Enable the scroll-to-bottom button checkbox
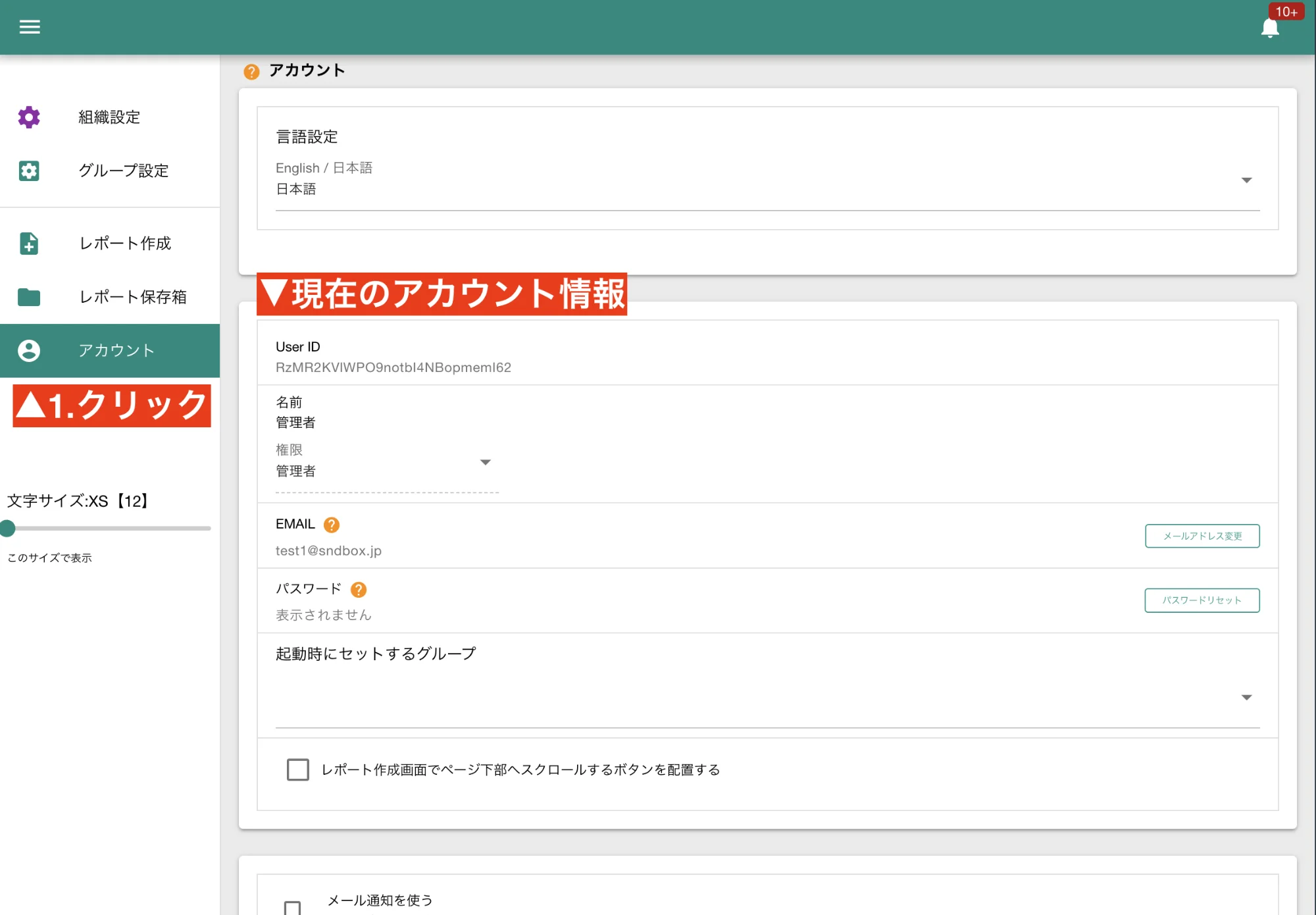This screenshot has width=1316, height=915. [298, 770]
